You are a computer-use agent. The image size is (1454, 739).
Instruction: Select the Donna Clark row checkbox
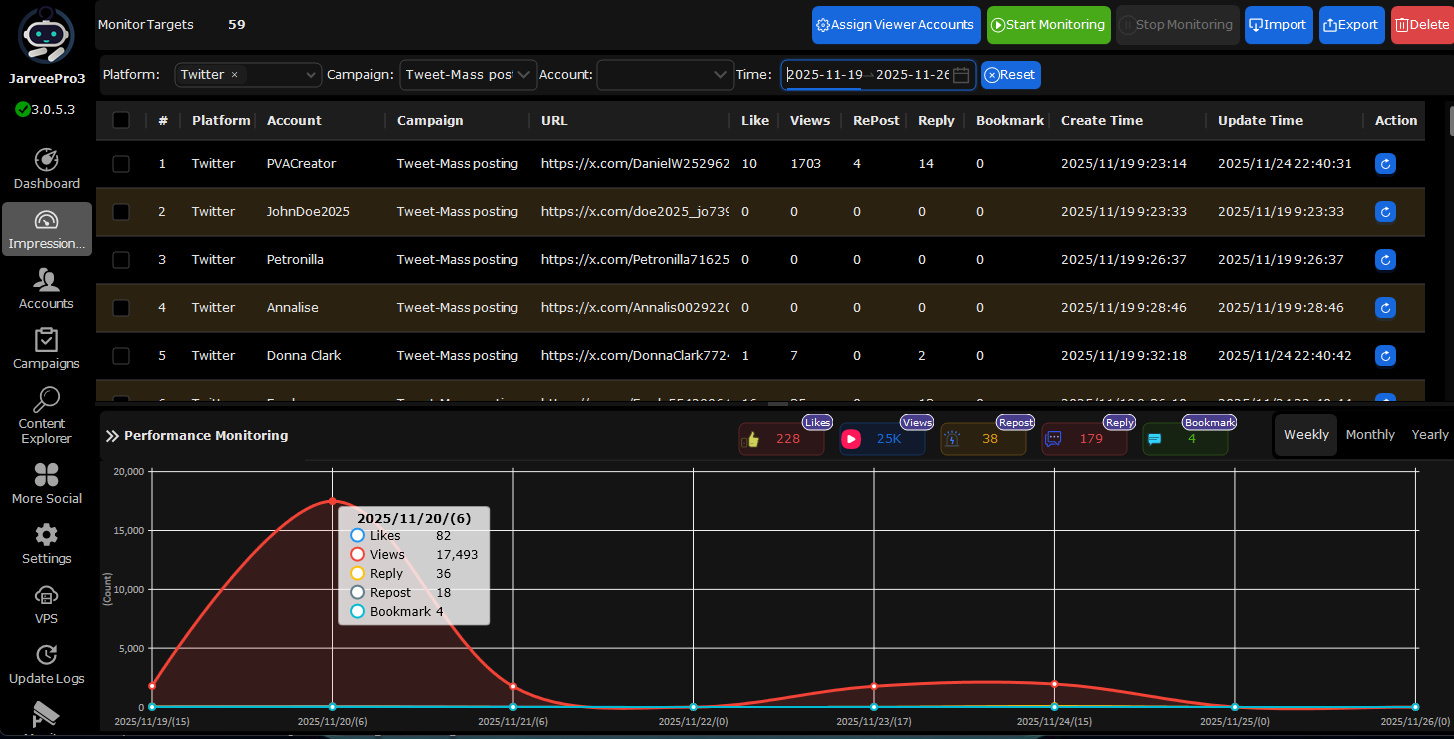point(121,356)
